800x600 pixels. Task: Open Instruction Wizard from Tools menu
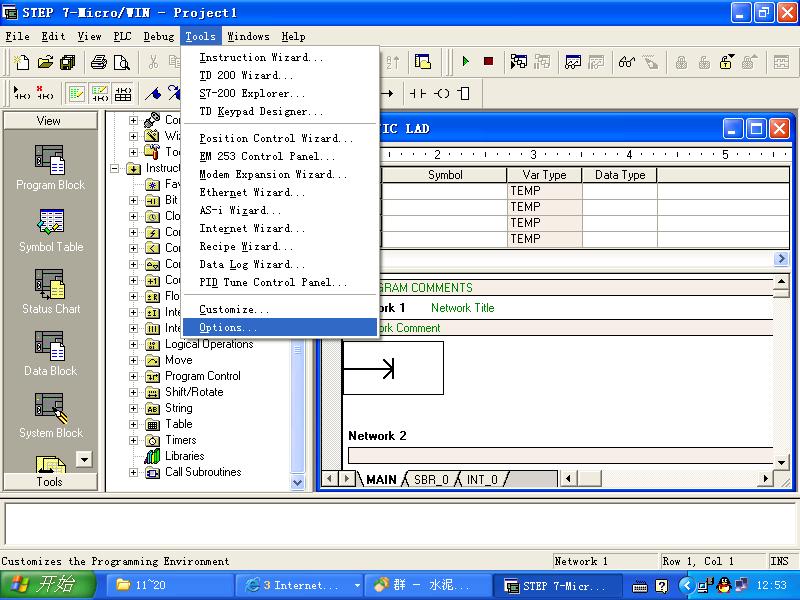tap(280, 57)
